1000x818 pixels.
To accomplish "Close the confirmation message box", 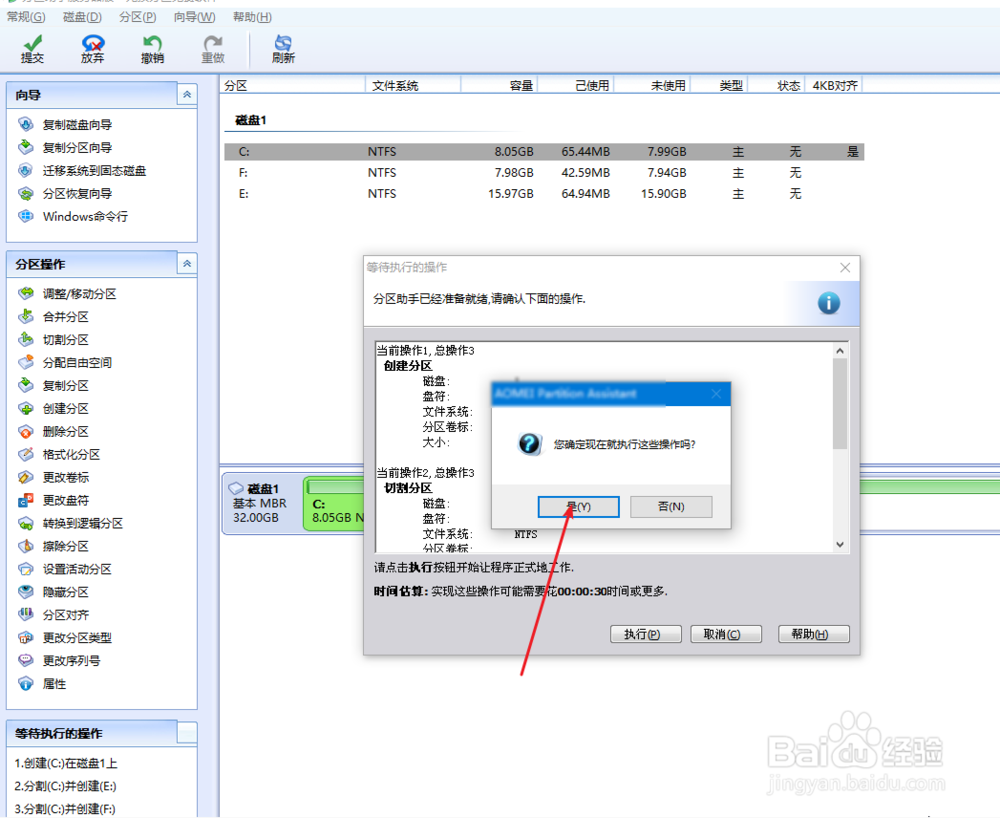I will (x=716, y=394).
